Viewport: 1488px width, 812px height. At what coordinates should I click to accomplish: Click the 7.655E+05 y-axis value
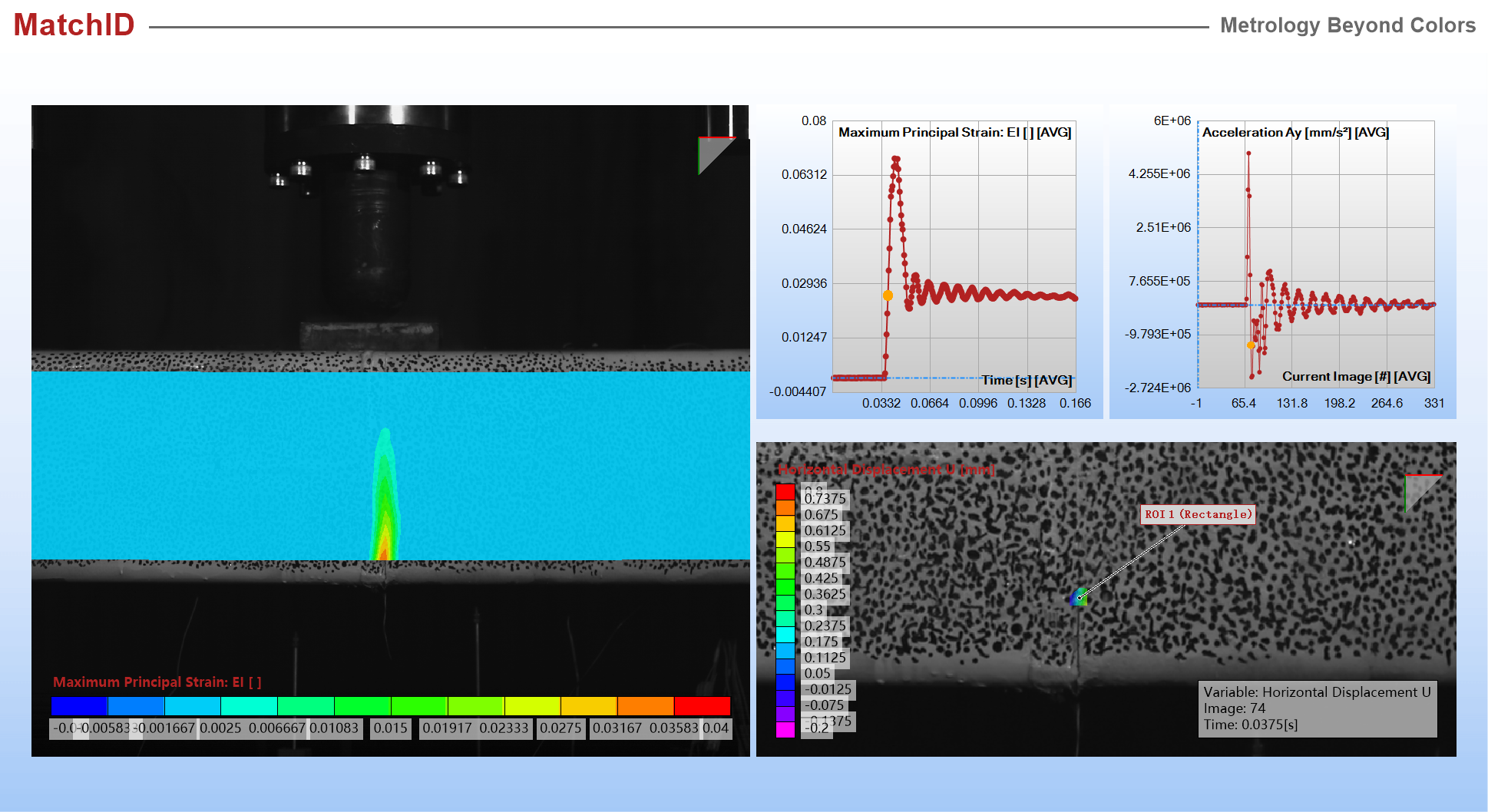coord(1159,281)
